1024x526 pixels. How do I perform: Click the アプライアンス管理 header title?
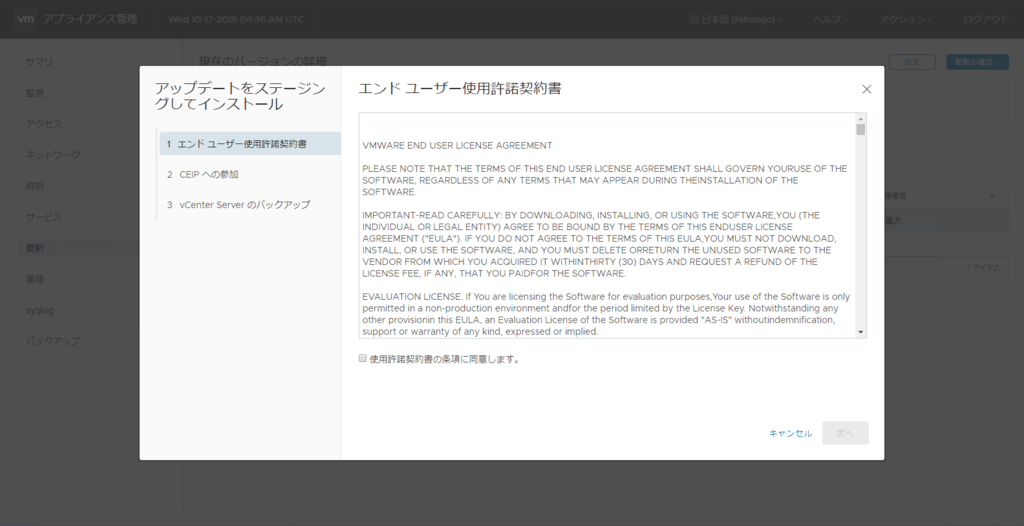(x=90, y=19)
